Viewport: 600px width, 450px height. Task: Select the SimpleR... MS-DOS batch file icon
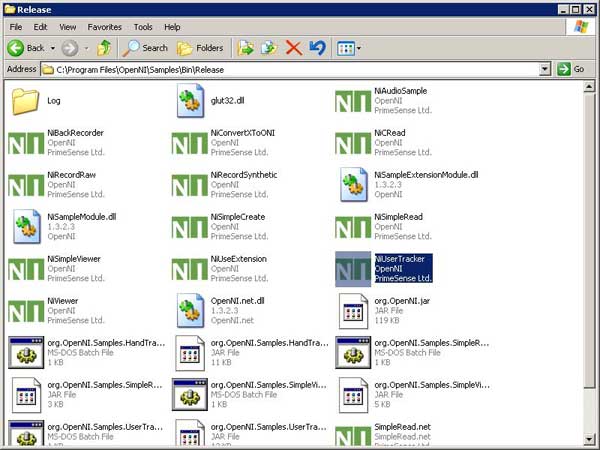pyautogui.click(x=353, y=353)
